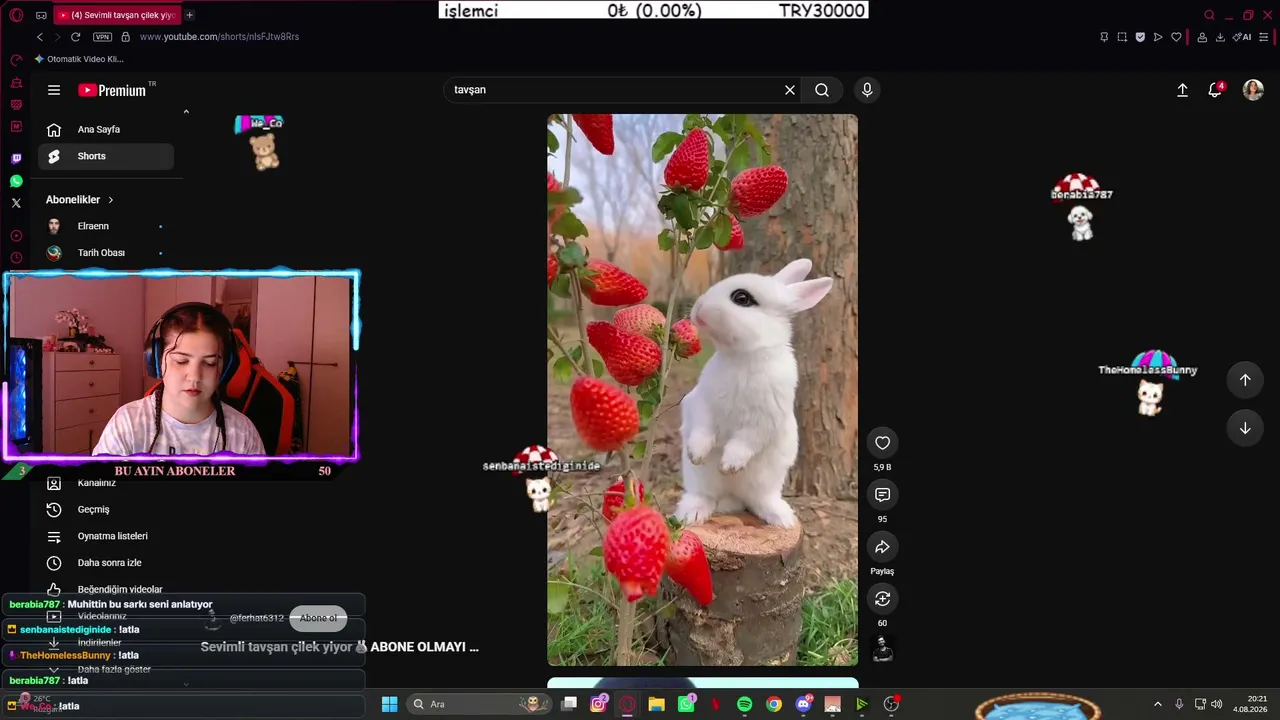Open OBS Studio from taskbar
This screenshot has height=720, width=1280.
[x=891, y=704]
